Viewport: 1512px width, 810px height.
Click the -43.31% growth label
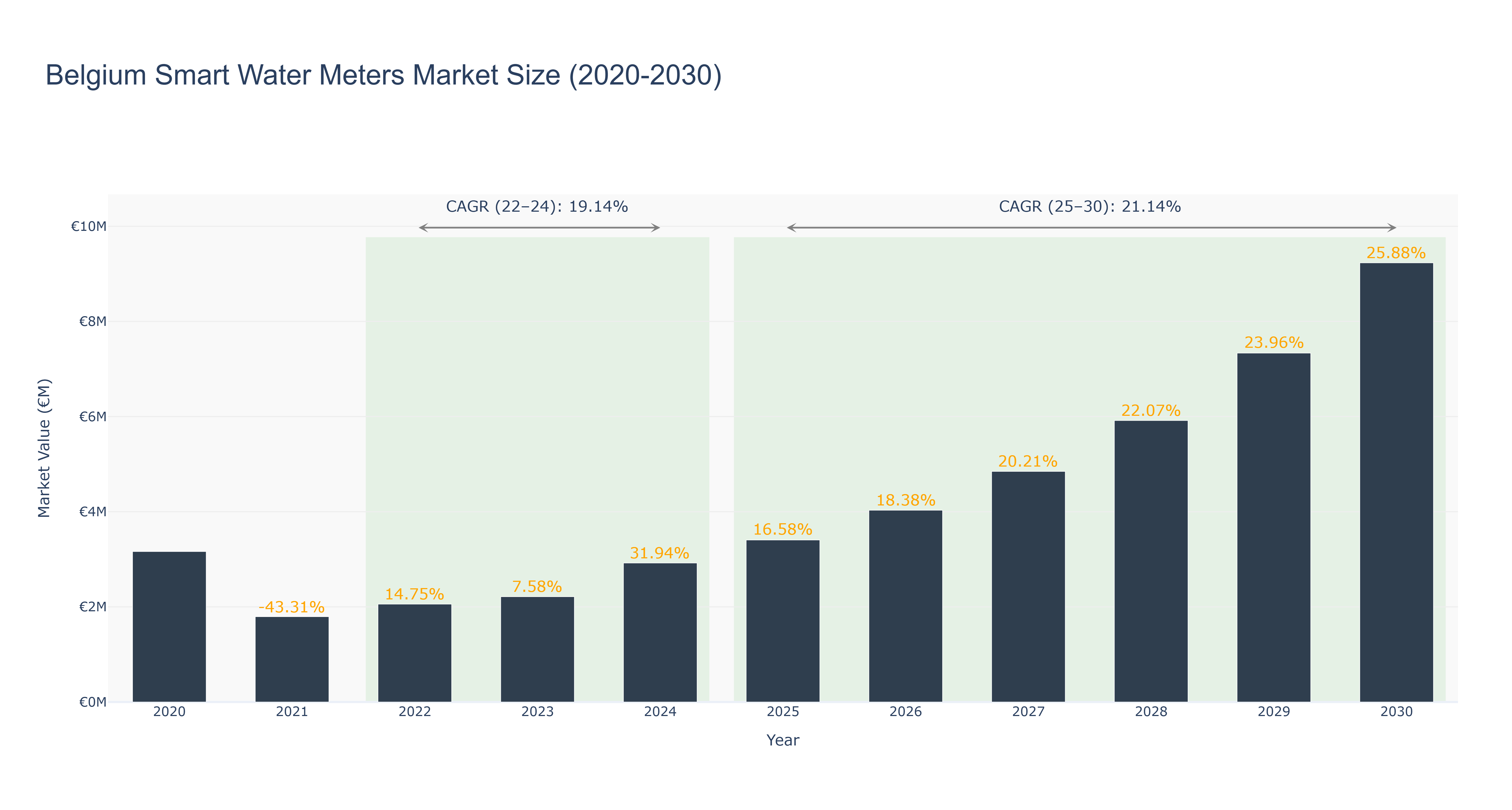point(292,607)
